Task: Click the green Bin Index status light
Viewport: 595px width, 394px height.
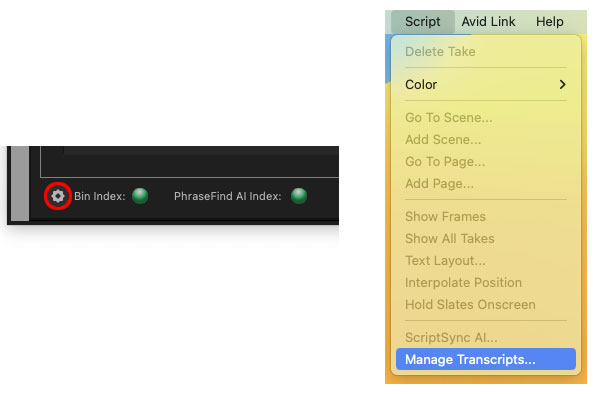Action: (140, 196)
